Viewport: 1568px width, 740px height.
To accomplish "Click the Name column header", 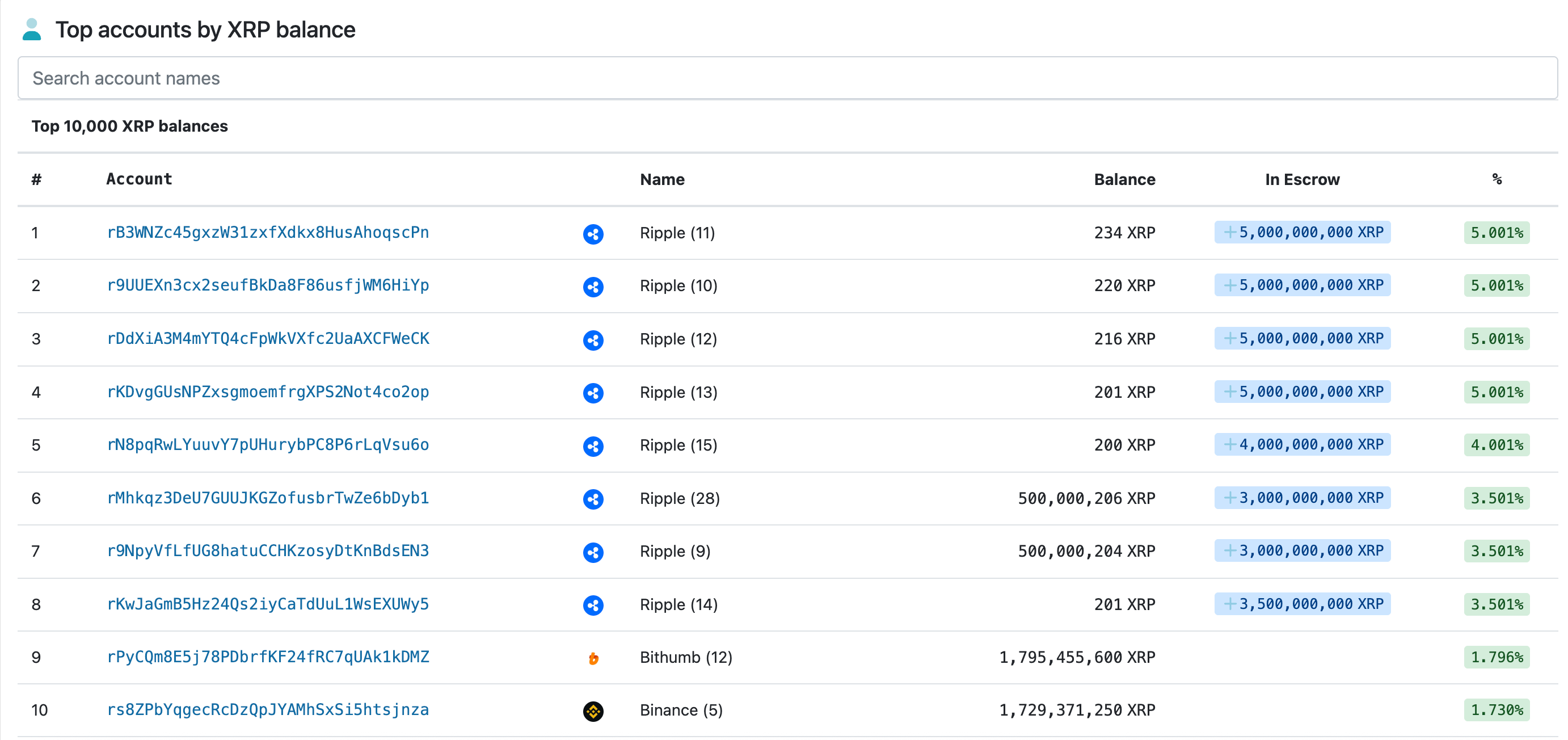I will [x=662, y=179].
